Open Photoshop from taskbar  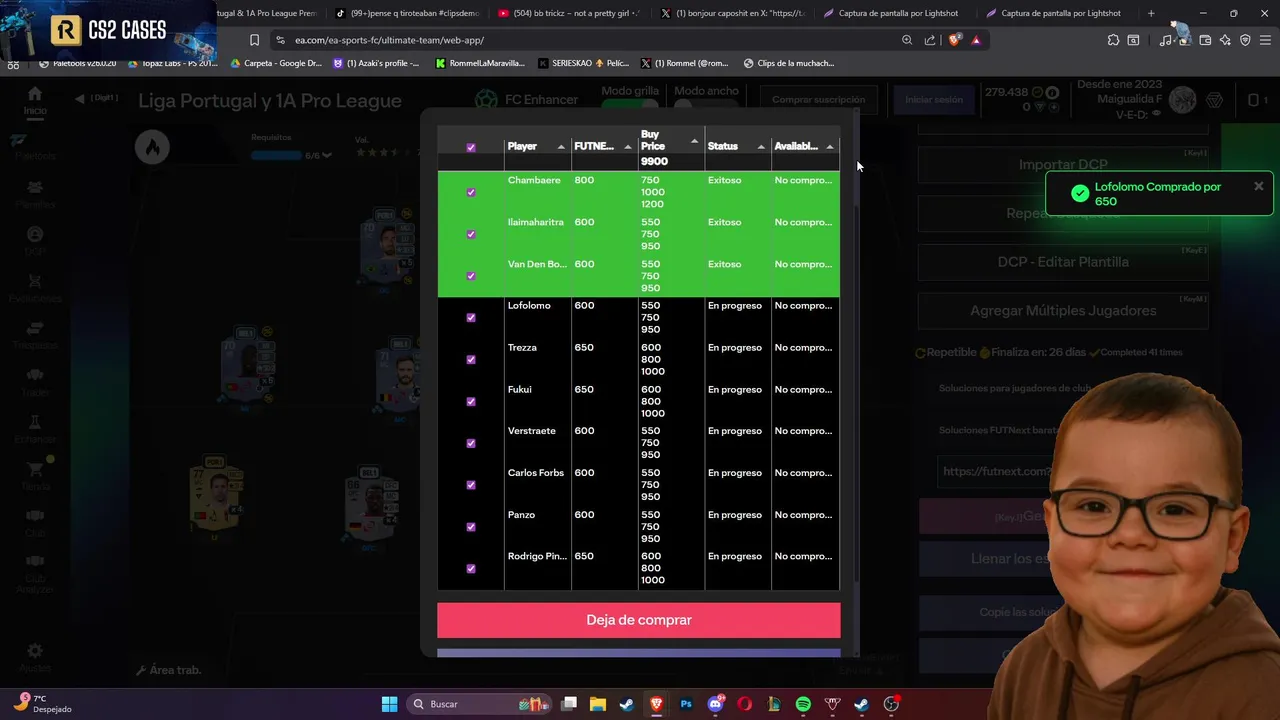686,704
